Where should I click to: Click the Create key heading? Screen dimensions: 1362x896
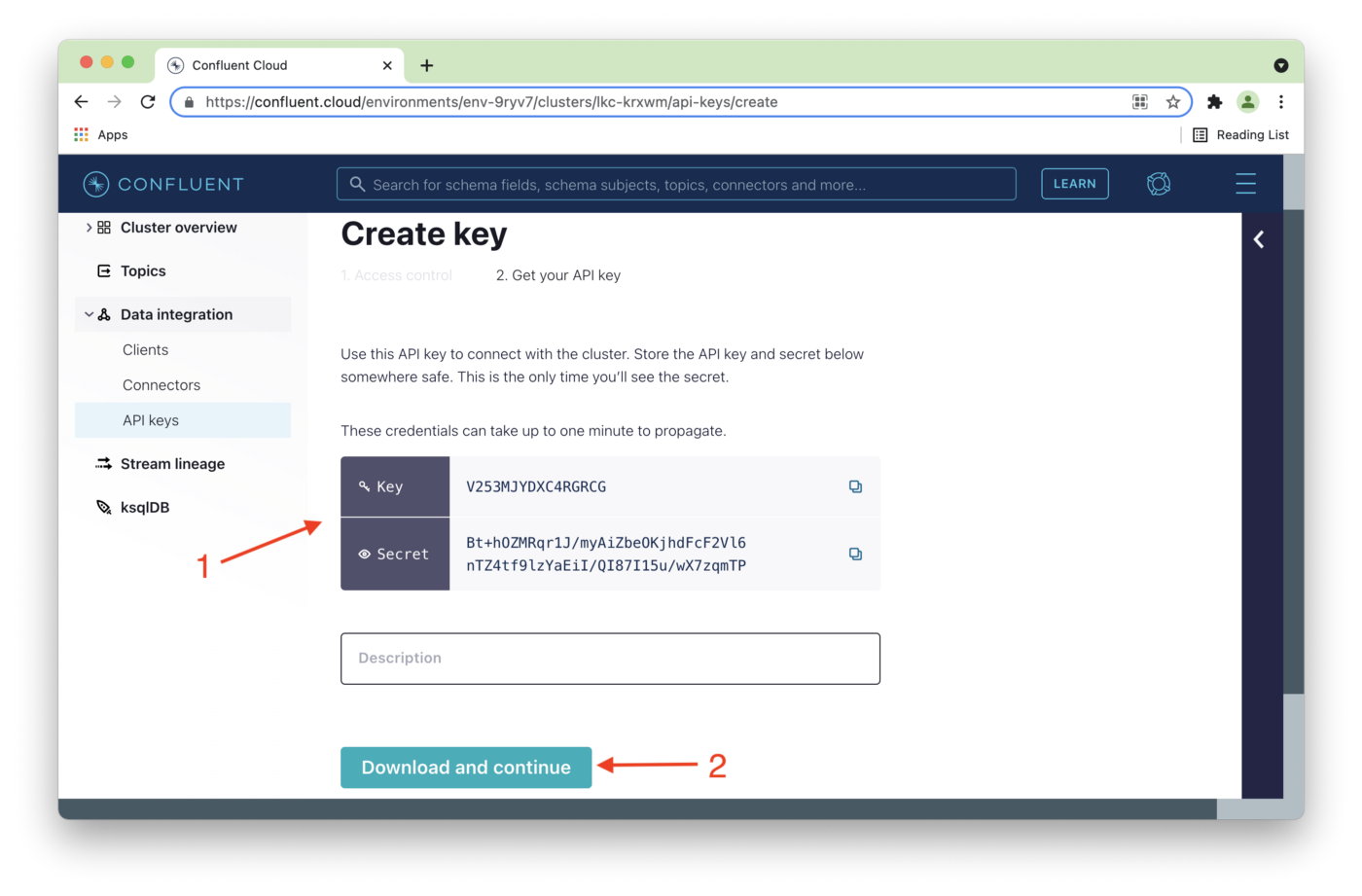pyautogui.click(x=424, y=234)
